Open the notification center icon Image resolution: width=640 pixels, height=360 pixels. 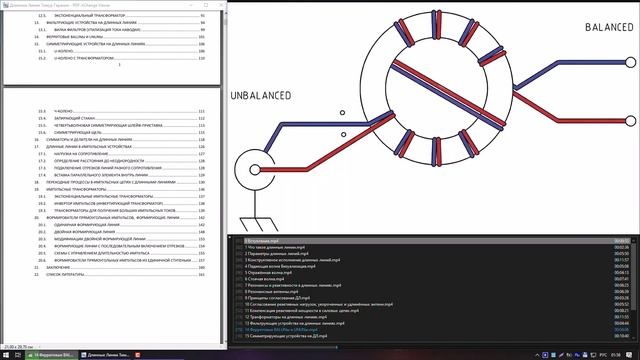[629, 355]
